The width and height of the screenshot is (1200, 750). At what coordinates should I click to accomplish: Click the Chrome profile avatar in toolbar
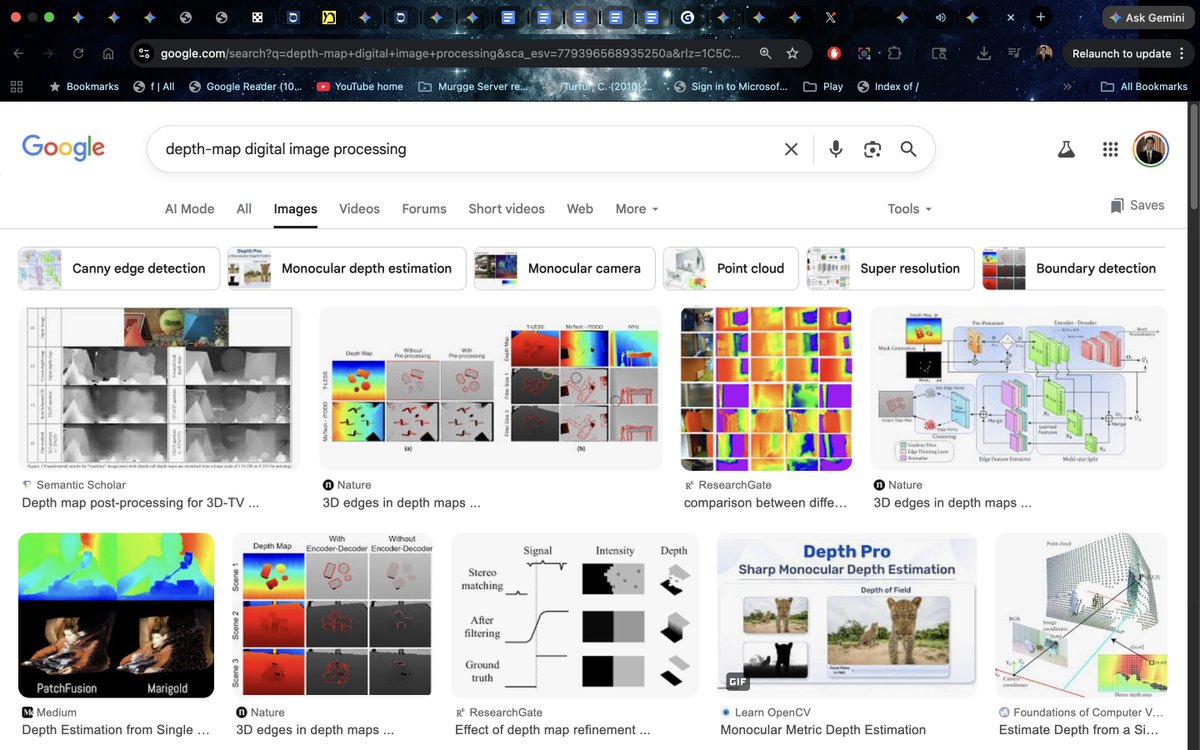tap(1045, 53)
